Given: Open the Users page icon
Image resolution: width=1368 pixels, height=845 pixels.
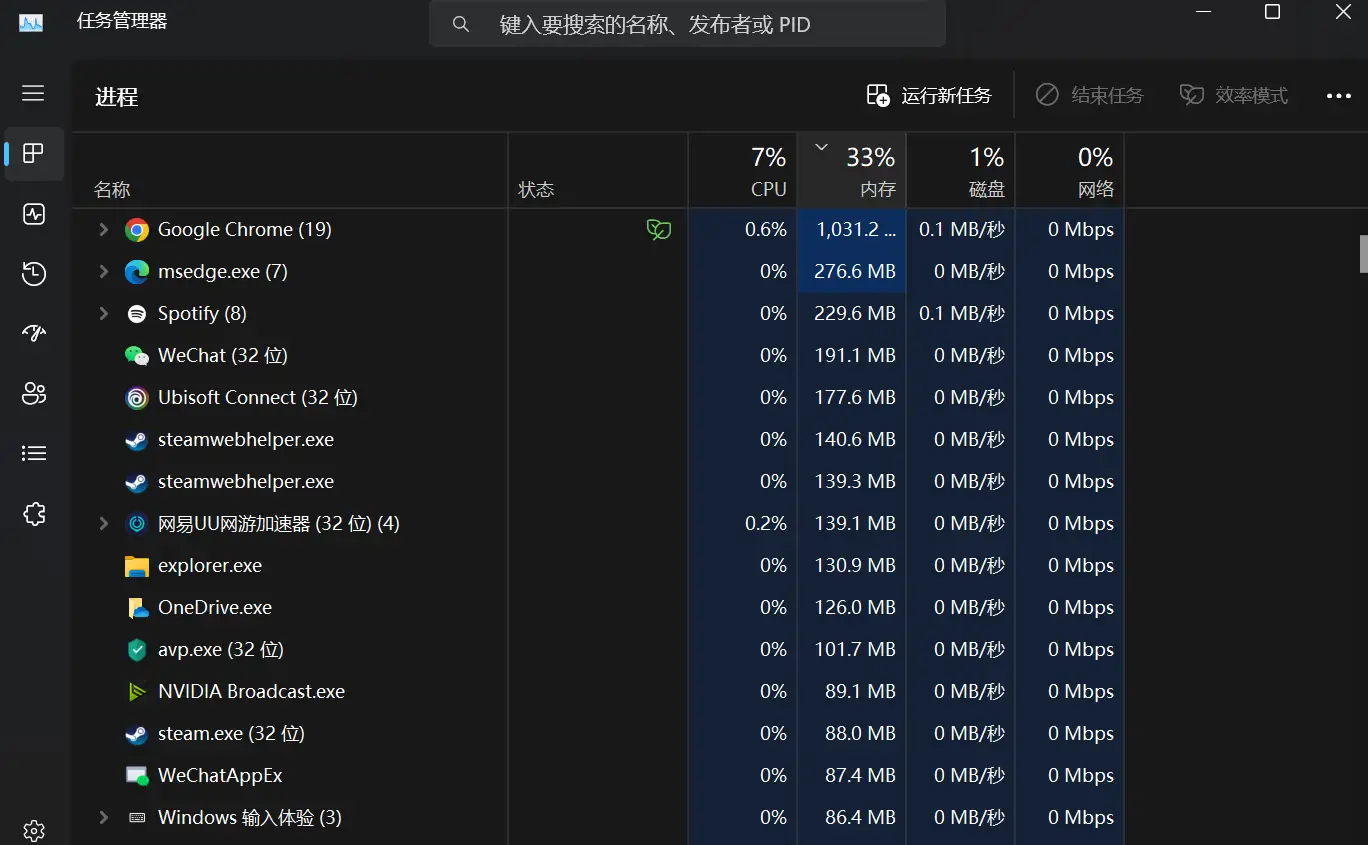Looking at the screenshot, I should click(34, 394).
